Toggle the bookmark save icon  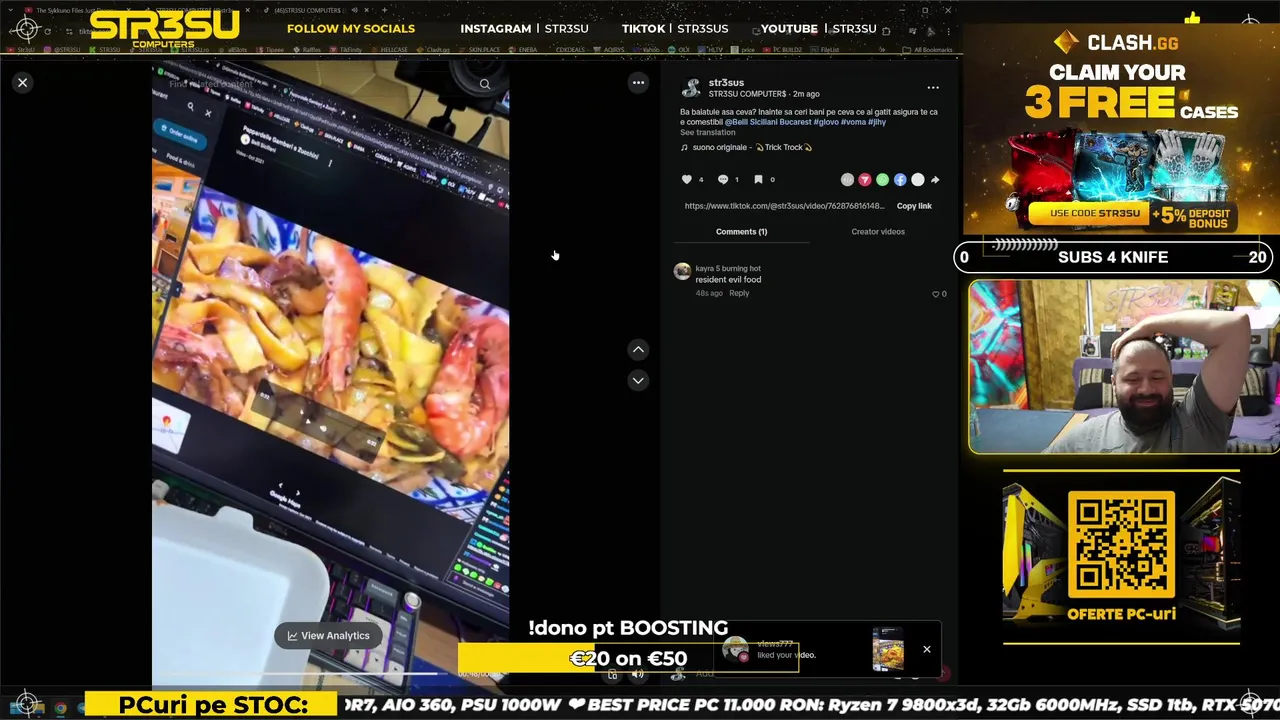pos(758,180)
